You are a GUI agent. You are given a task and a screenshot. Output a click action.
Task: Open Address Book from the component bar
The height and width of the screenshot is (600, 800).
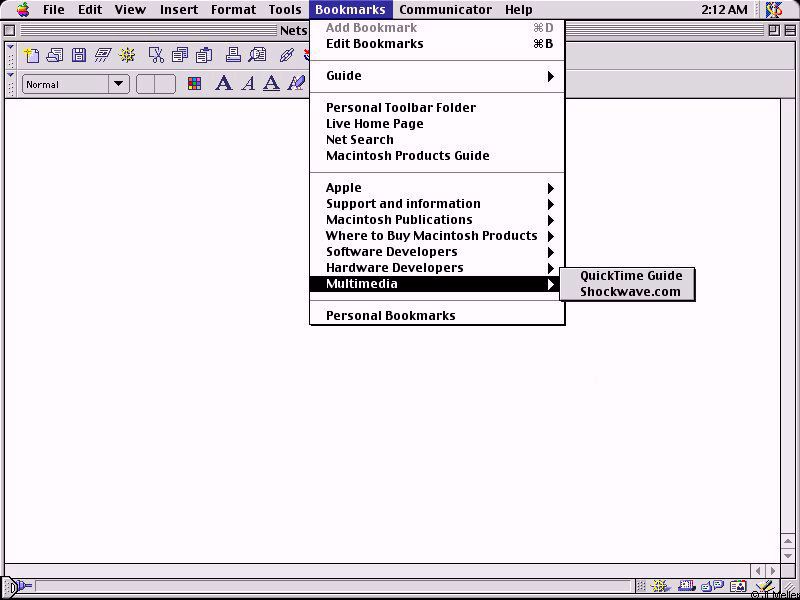[738, 587]
